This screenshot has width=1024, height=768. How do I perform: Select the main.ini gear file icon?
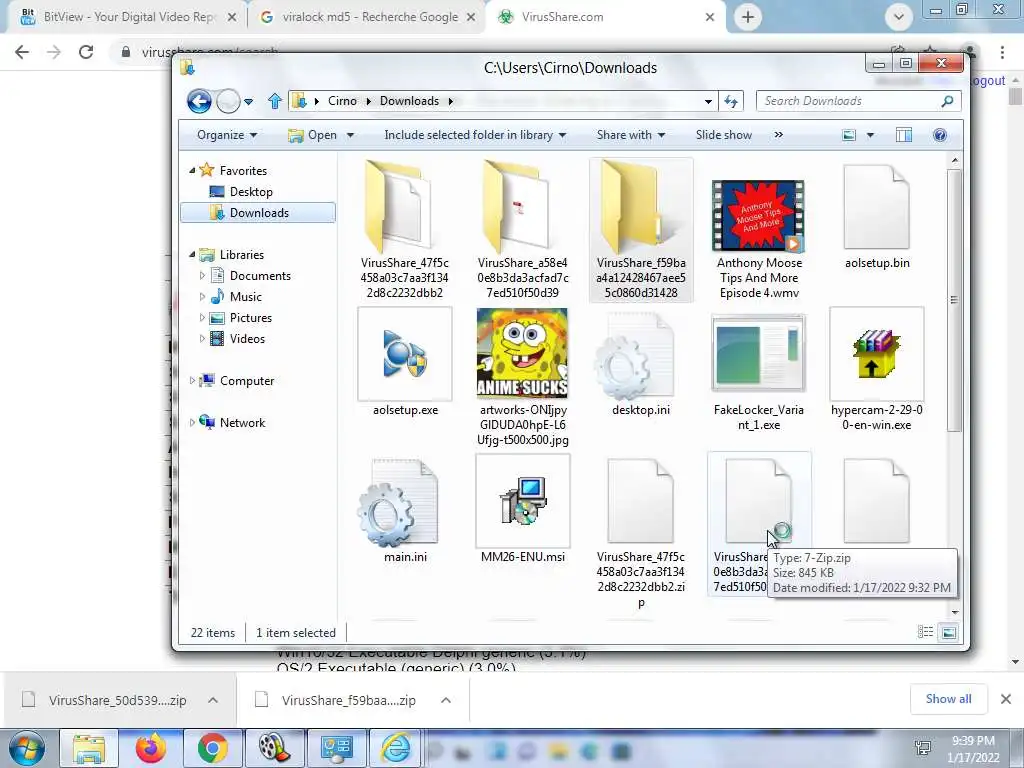(x=398, y=503)
